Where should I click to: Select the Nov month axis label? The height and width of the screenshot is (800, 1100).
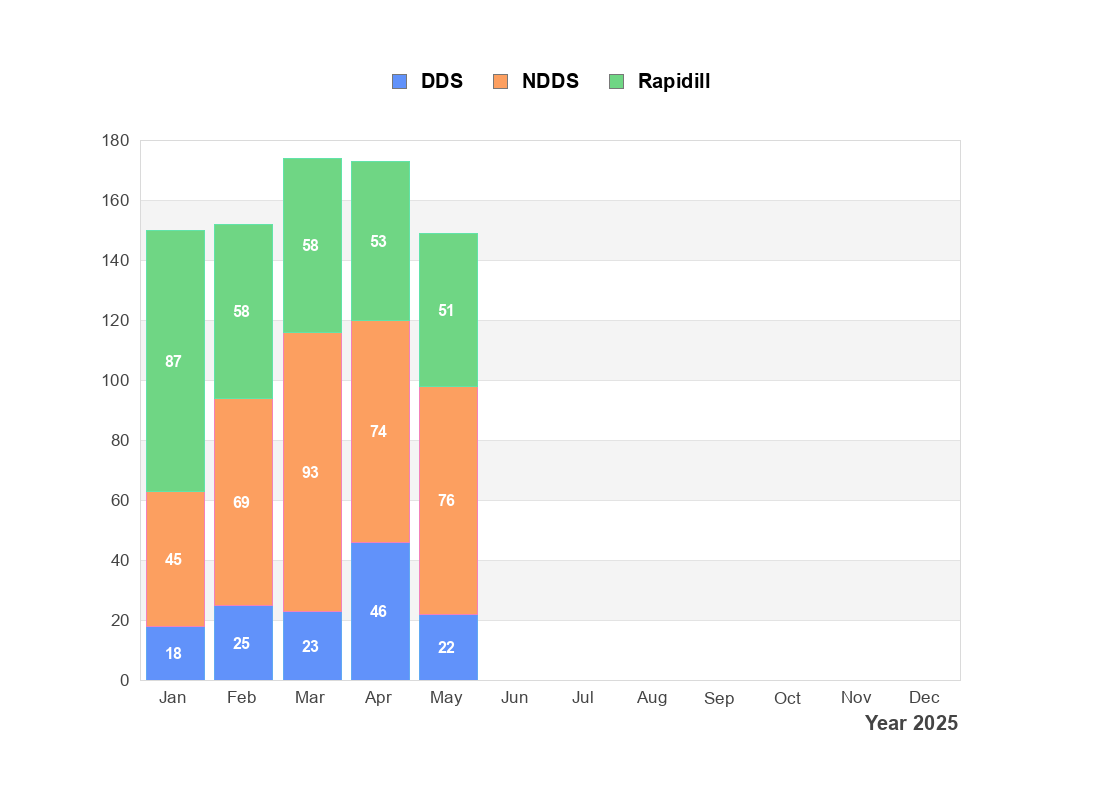click(x=856, y=698)
